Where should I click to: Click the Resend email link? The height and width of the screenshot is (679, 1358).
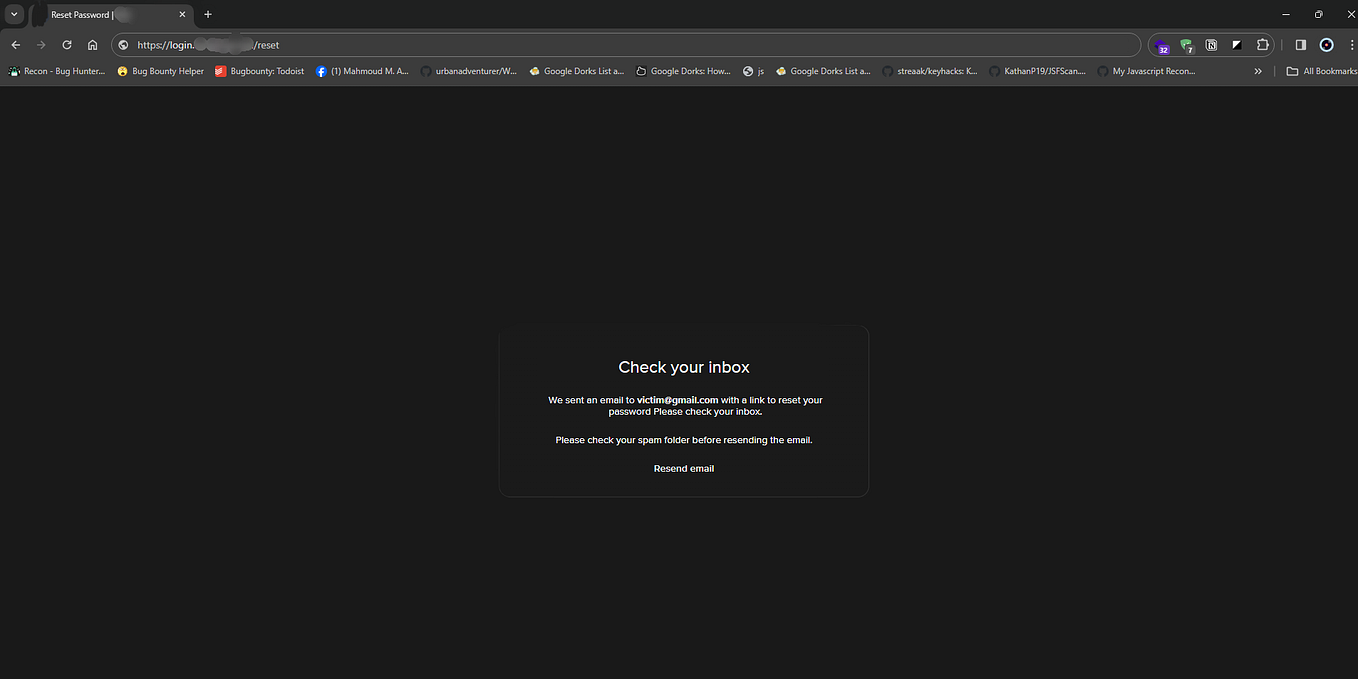coord(683,467)
